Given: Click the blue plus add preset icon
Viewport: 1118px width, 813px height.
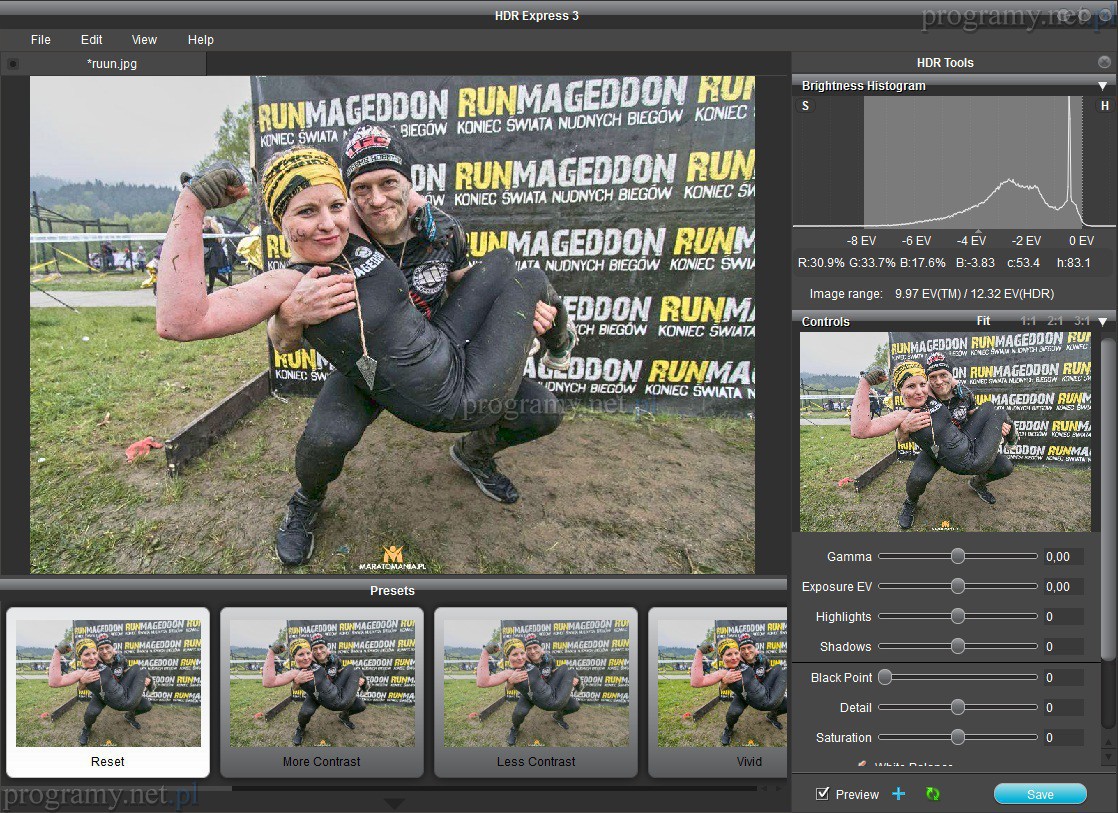Looking at the screenshot, I should [x=898, y=794].
